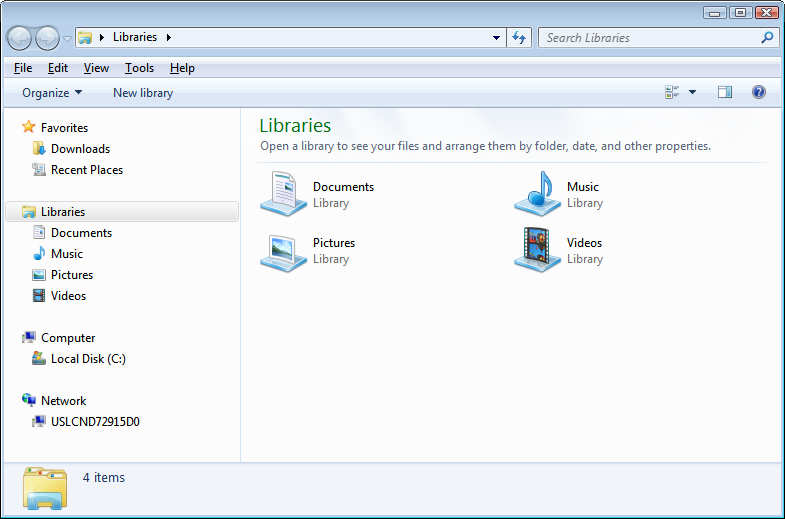Expand the arrow after Libraries in address bar
The height and width of the screenshot is (519, 785).
169,38
